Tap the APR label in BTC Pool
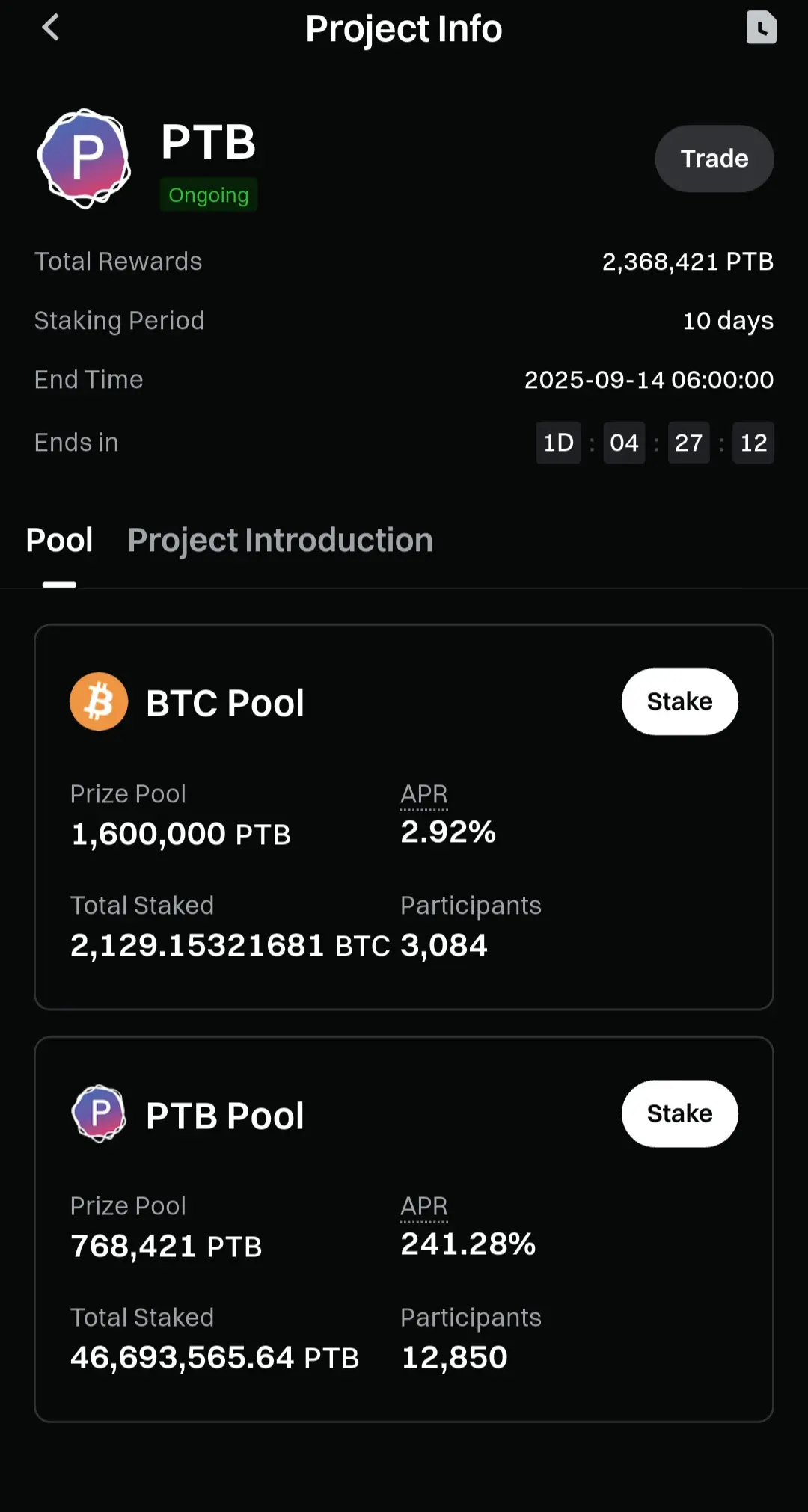Image resolution: width=808 pixels, height=1512 pixels. pos(424,794)
